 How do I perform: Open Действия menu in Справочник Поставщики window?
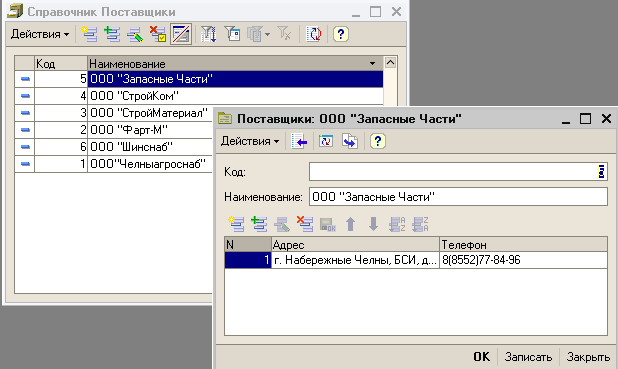[40, 34]
